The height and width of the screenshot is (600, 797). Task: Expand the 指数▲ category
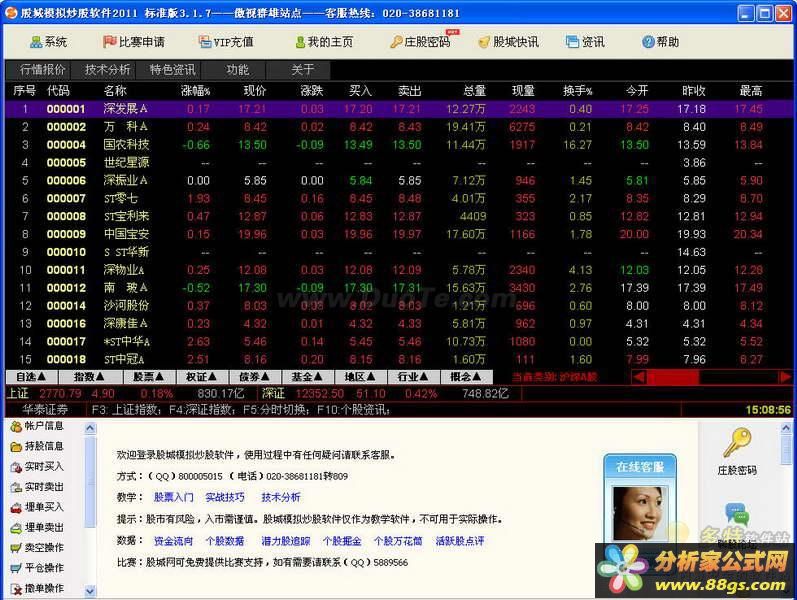click(x=90, y=377)
